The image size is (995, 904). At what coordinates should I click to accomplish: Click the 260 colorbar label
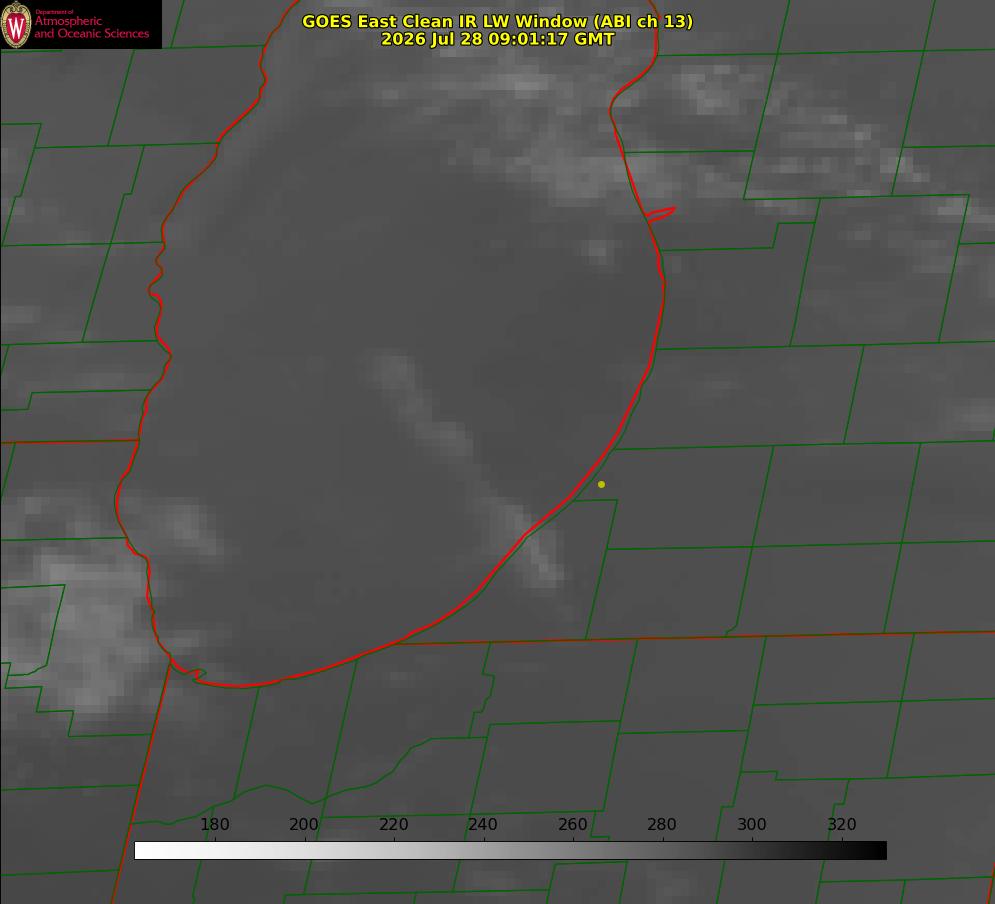[572, 824]
